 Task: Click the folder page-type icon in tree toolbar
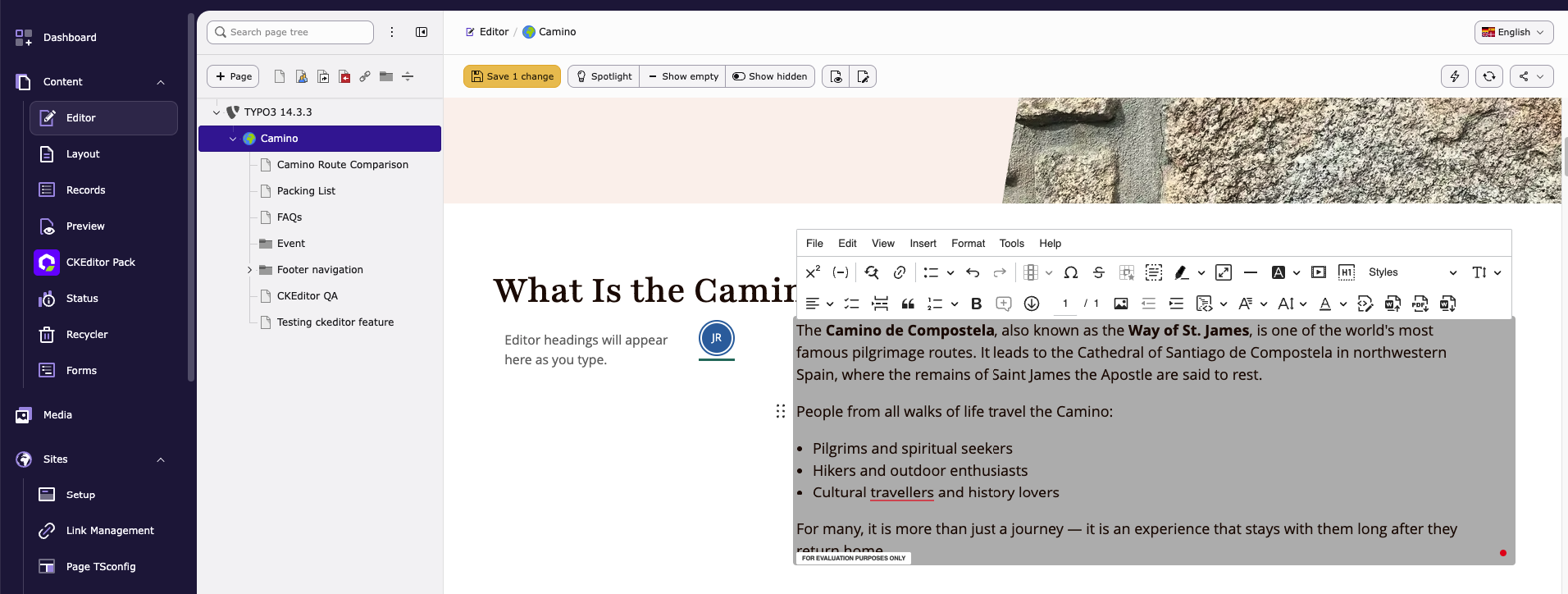pyautogui.click(x=386, y=76)
